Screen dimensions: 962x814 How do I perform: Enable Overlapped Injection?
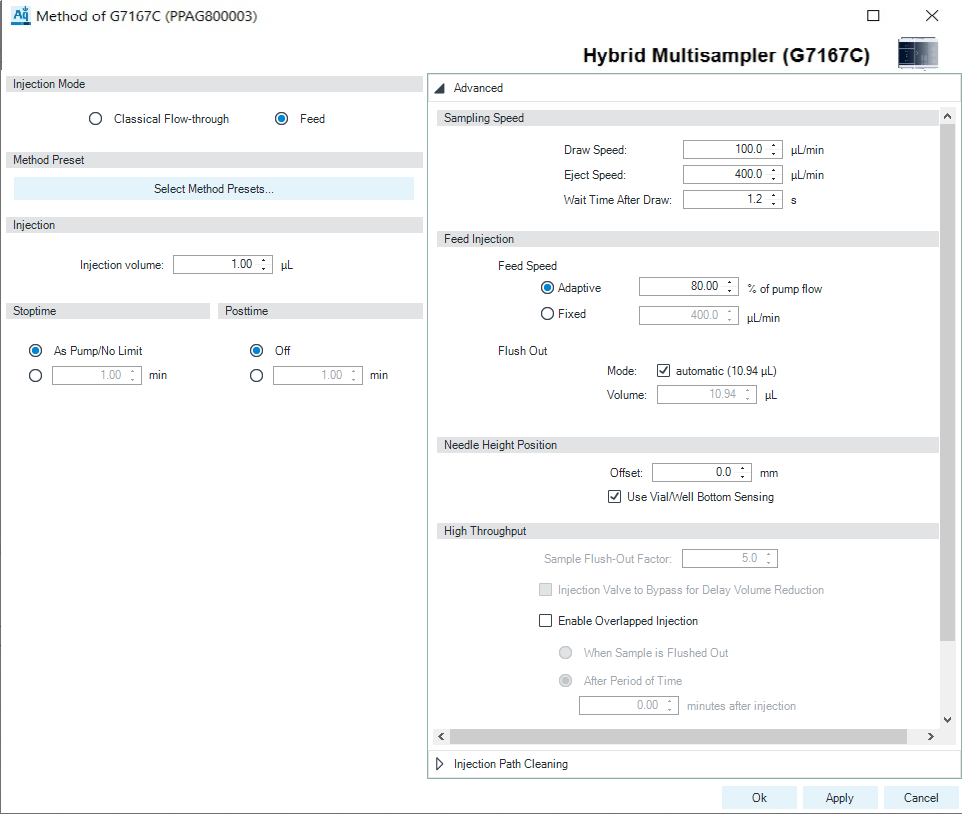pyautogui.click(x=545, y=620)
